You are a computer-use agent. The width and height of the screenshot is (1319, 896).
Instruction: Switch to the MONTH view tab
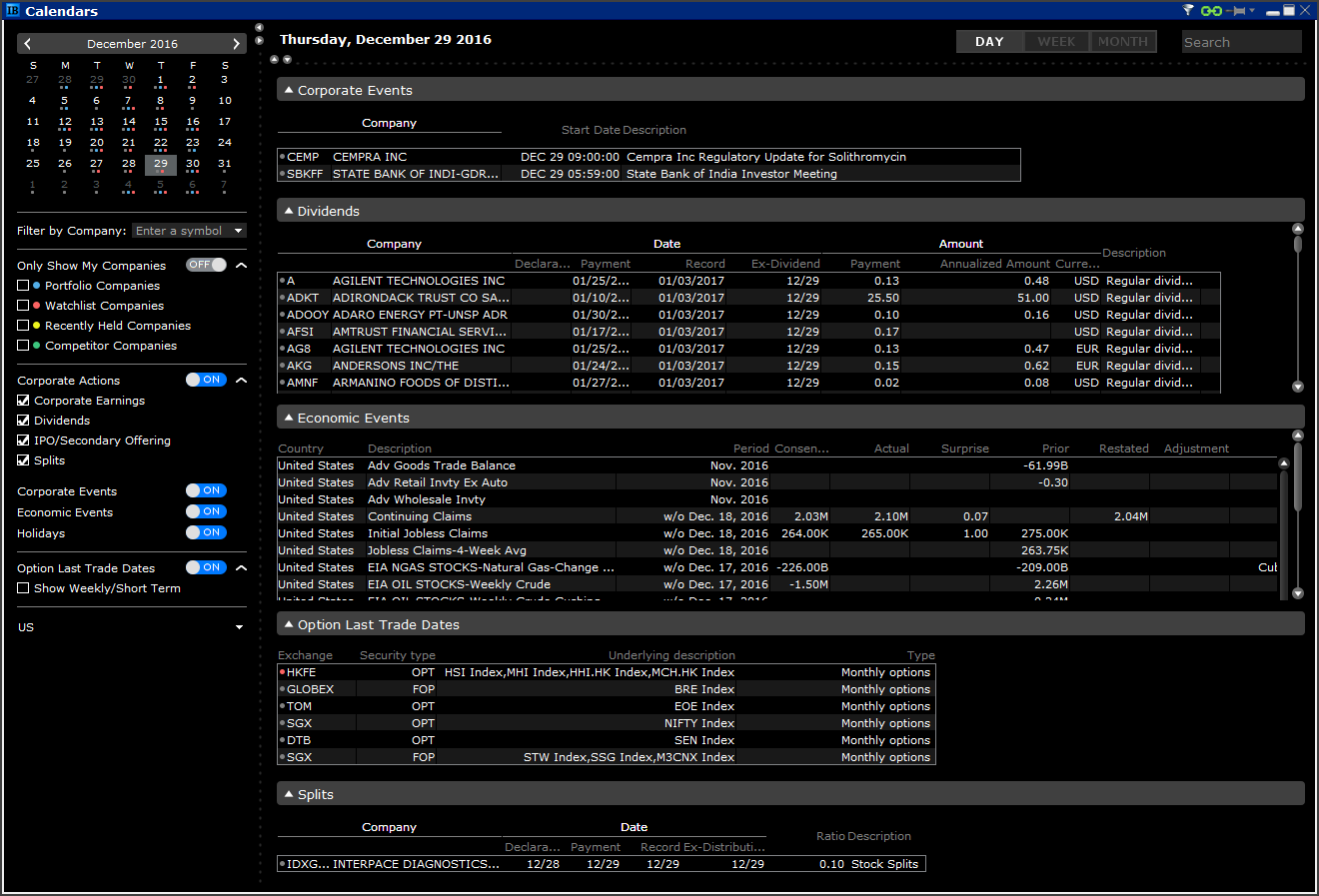tap(1122, 42)
